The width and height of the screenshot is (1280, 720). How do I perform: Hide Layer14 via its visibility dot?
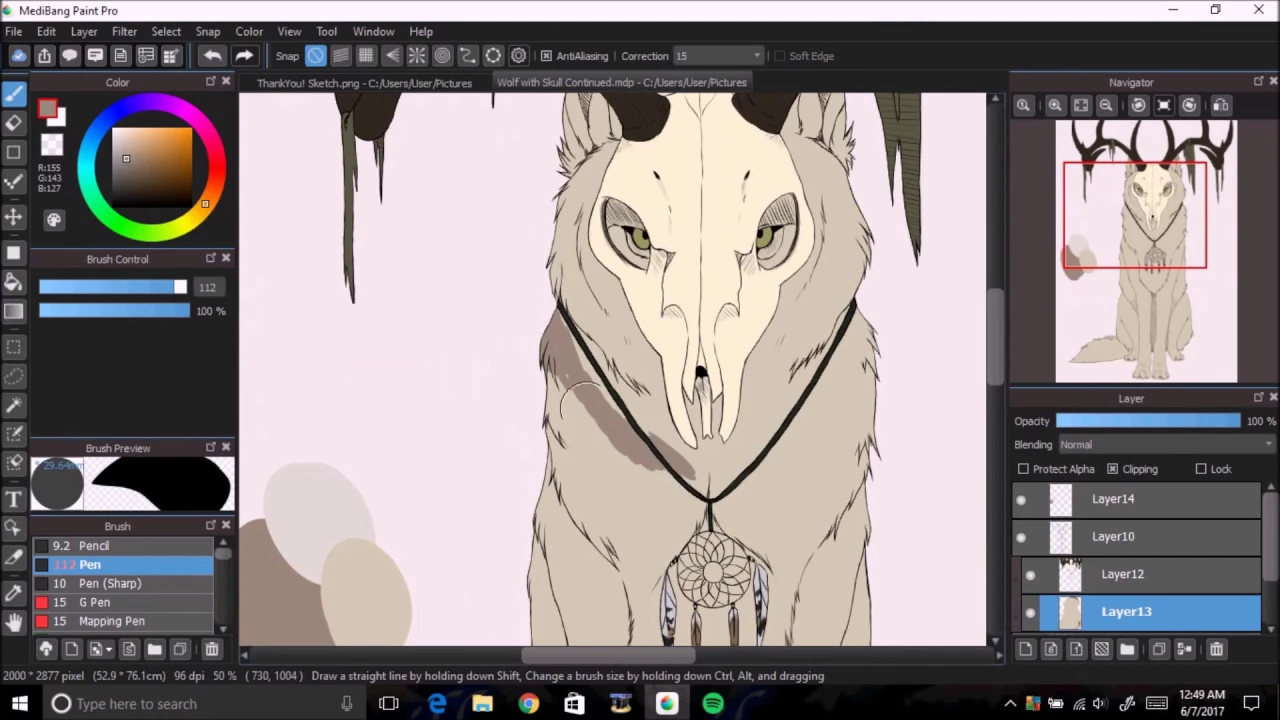click(x=1021, y=500)
